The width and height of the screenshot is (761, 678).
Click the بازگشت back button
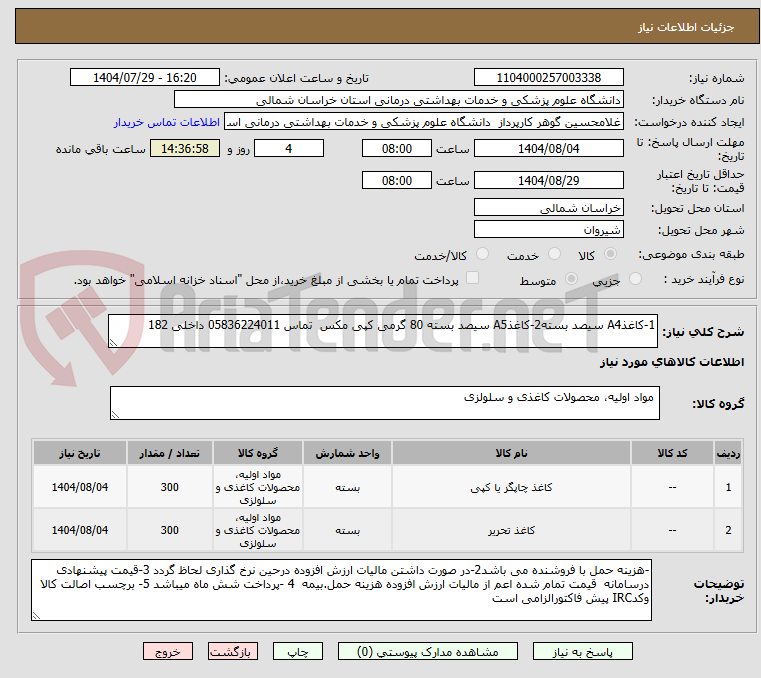[233, 651]
